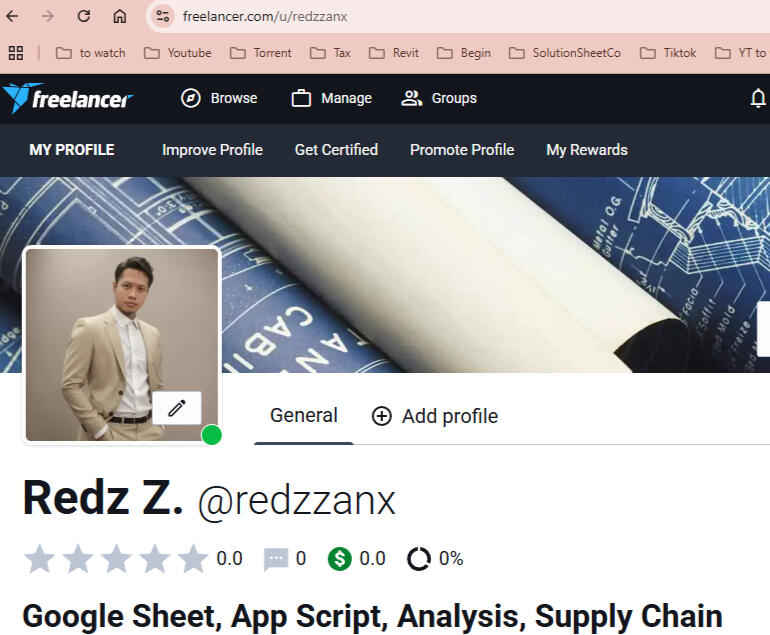Reload the page with refresh icon
Viewport: 770px width, 635px height.
84,16
